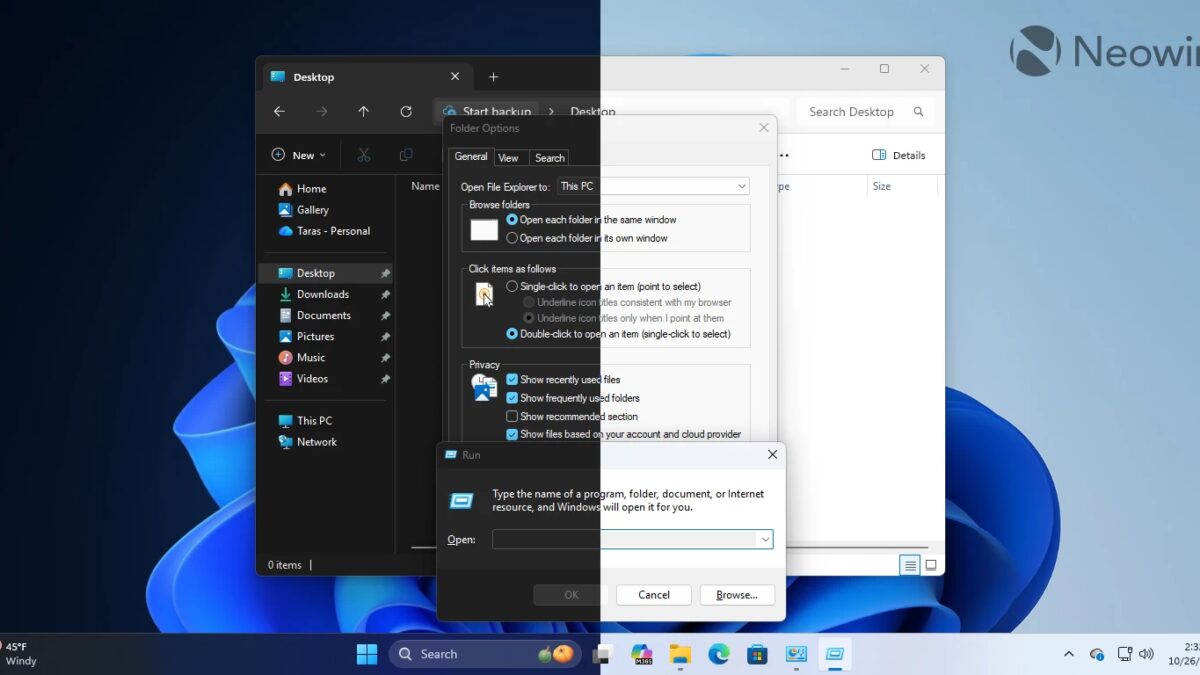Unpin Desktop using its pin icon
Screen dimensions: 1200x675
(385, 273)
